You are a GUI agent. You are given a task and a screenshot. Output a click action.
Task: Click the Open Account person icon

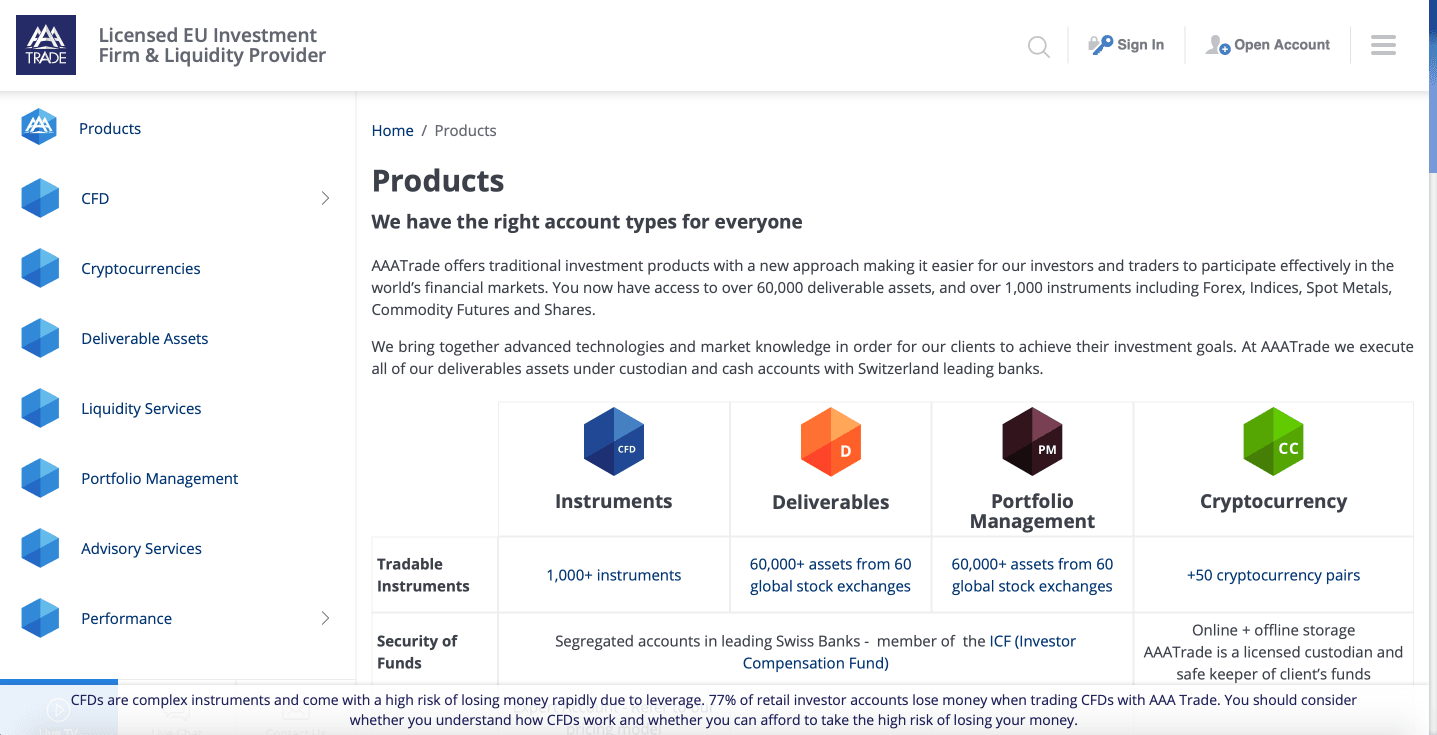(x=1218, y=45)
